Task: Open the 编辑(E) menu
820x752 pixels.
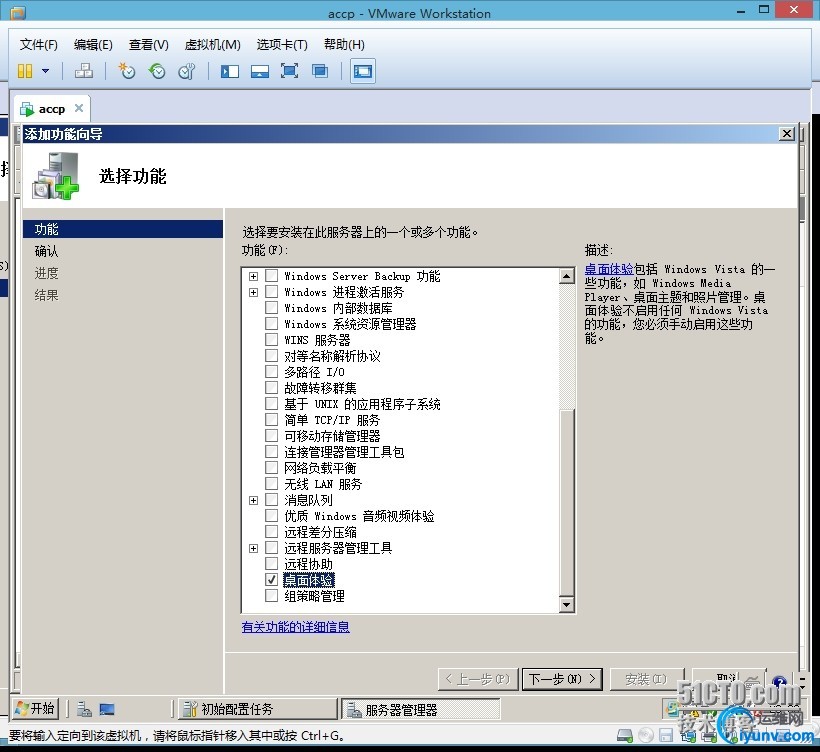Action: point(93,44)
